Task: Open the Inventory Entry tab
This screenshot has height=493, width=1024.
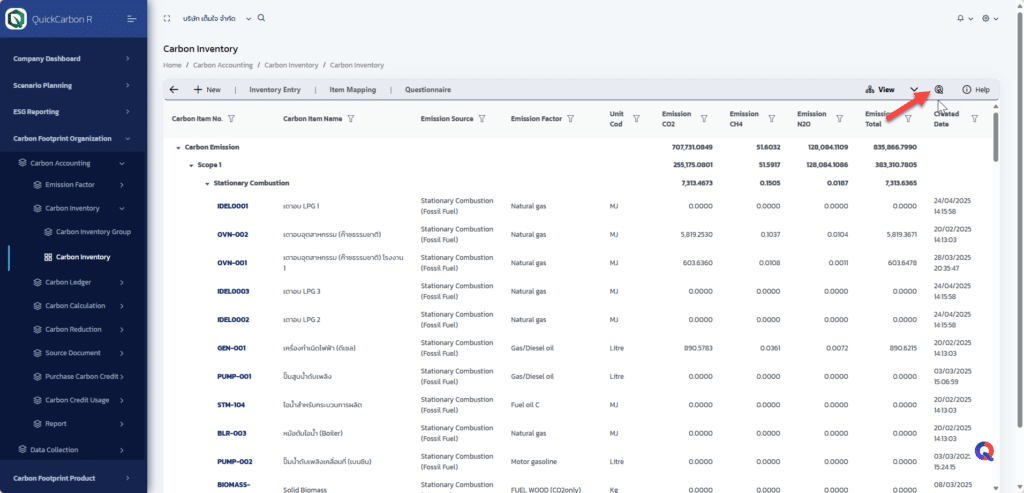Action: click(275, 89)
